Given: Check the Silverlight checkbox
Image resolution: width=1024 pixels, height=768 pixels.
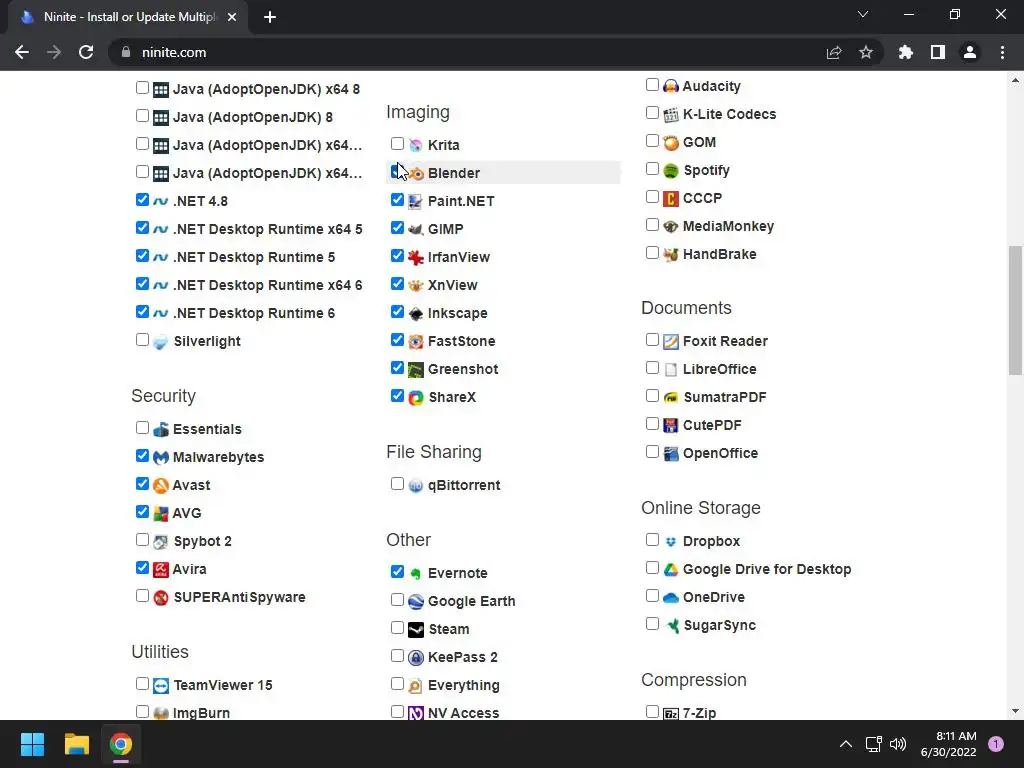Looking at the screenshot, I should pos(142,340).
